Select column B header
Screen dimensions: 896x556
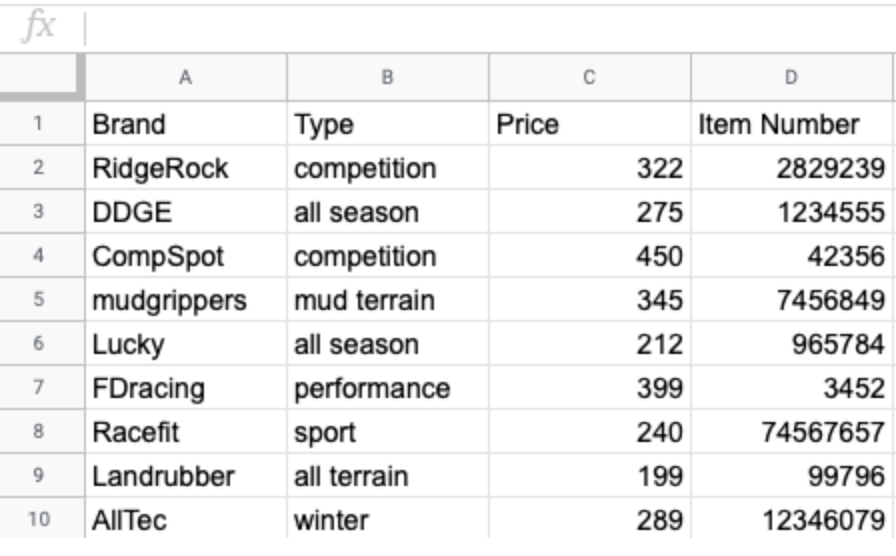pos(387,77)
